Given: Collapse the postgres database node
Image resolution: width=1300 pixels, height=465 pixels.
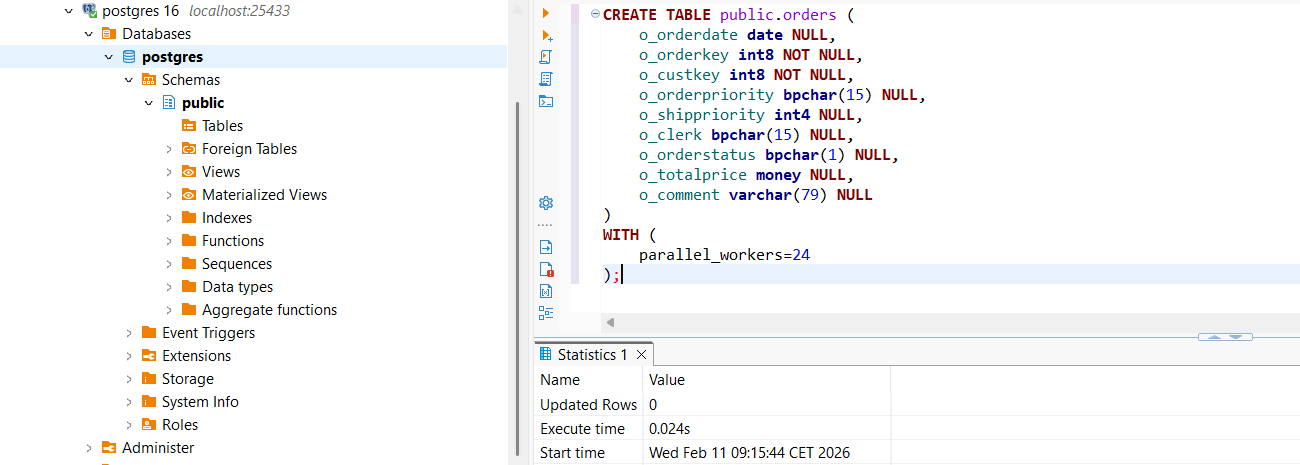Looking at the screenshot, I should point(109,57).
